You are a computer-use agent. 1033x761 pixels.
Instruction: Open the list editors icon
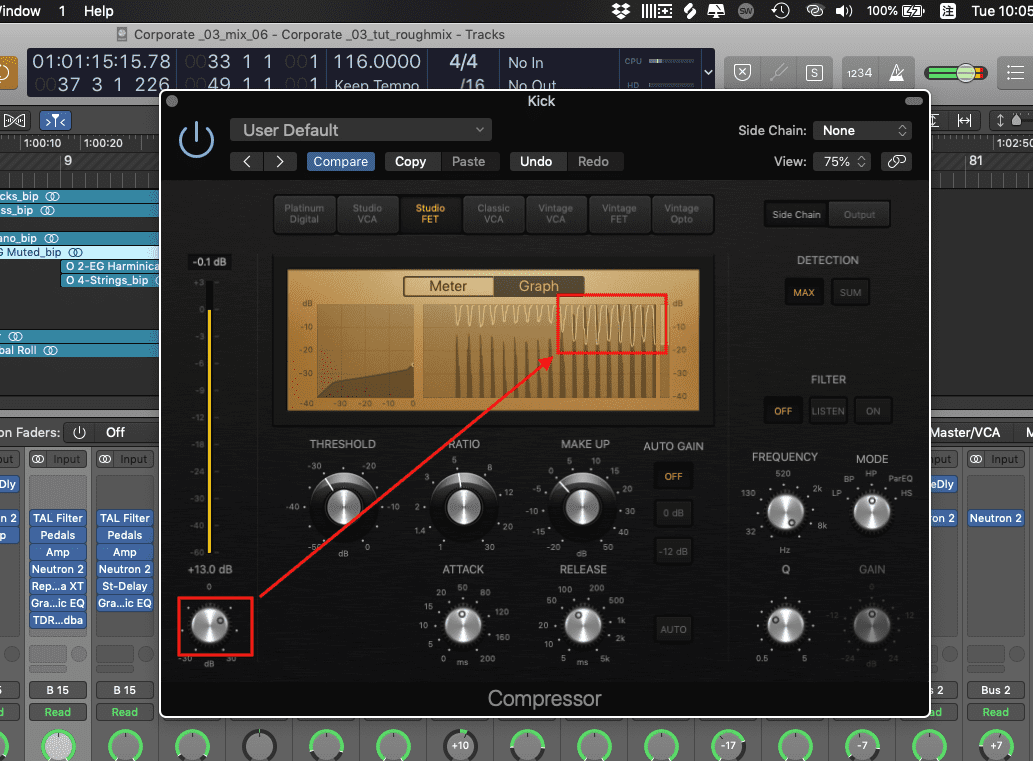(1015, 72)
